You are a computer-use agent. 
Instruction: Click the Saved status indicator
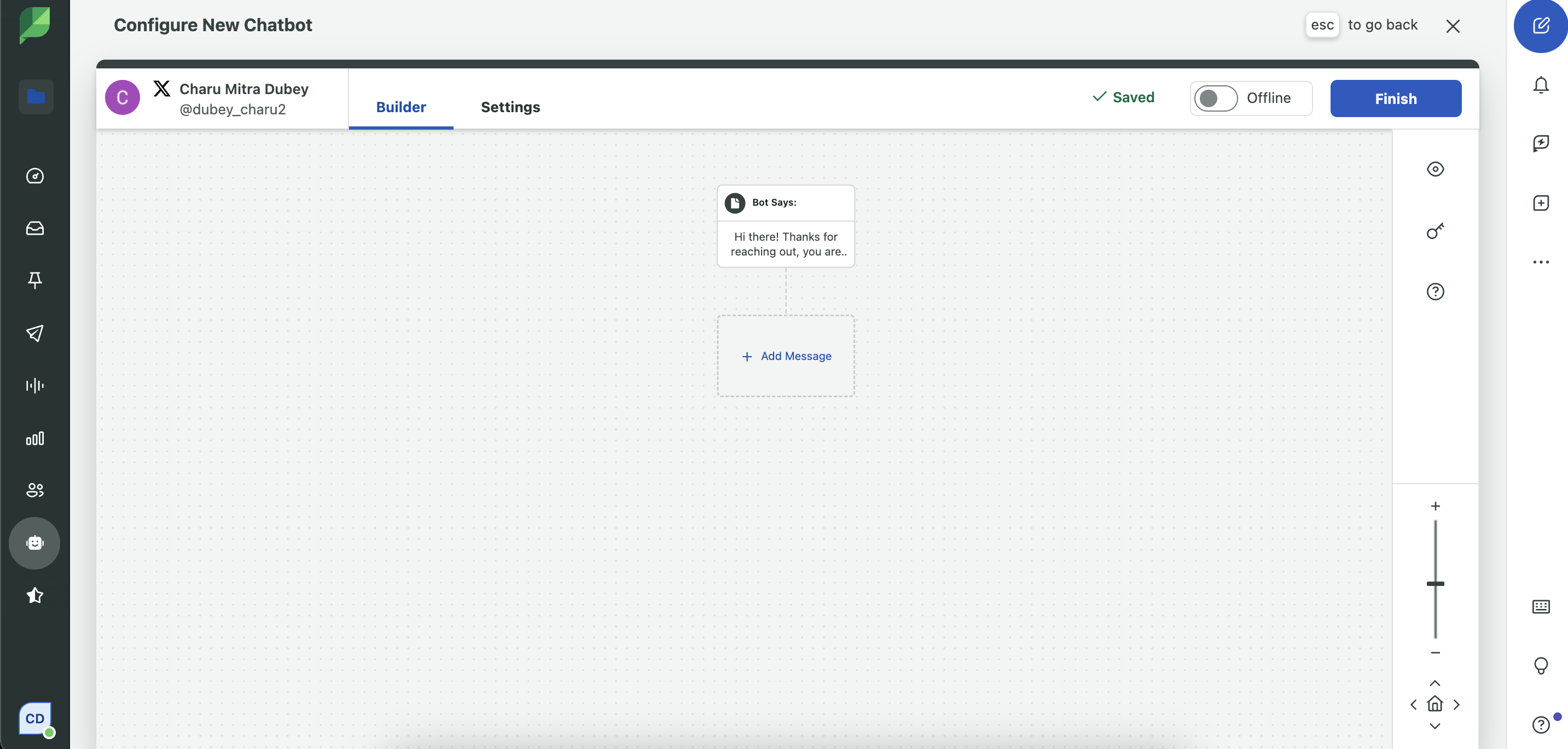[x=1123, y=97]
